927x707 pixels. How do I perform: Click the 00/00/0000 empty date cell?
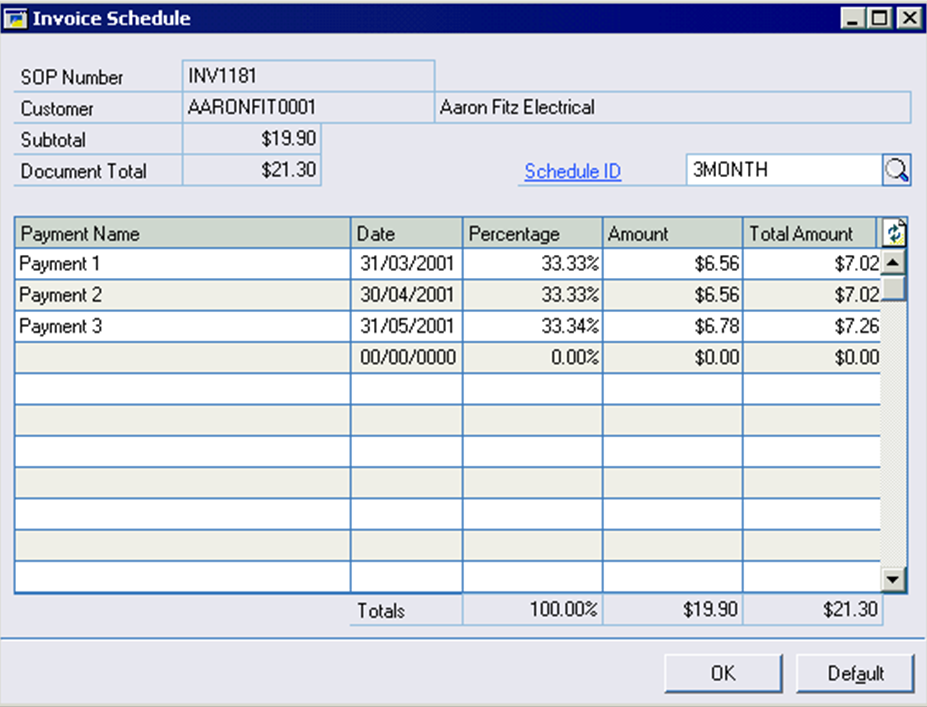[x=406, y=357]
